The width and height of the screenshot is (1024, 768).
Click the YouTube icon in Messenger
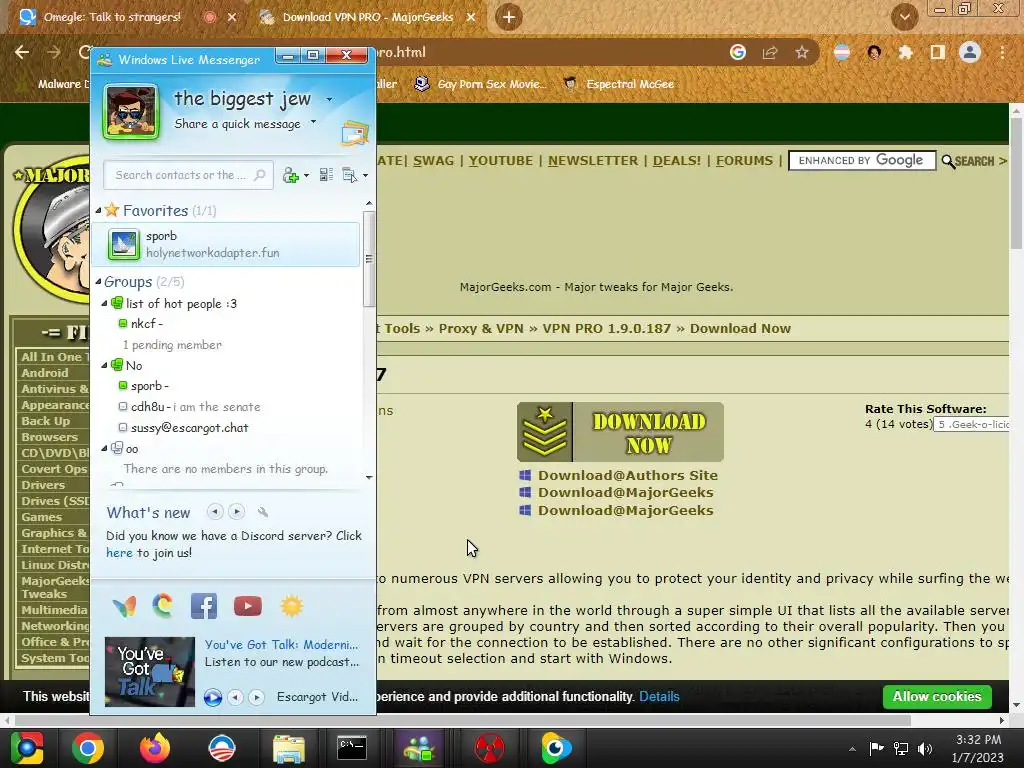tap(248, 606)
